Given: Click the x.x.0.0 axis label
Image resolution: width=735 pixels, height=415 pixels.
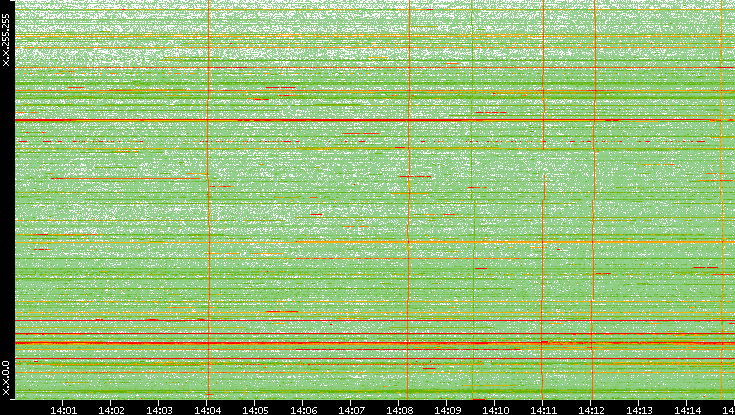Looking at the screenshot, I should [6, 378].
